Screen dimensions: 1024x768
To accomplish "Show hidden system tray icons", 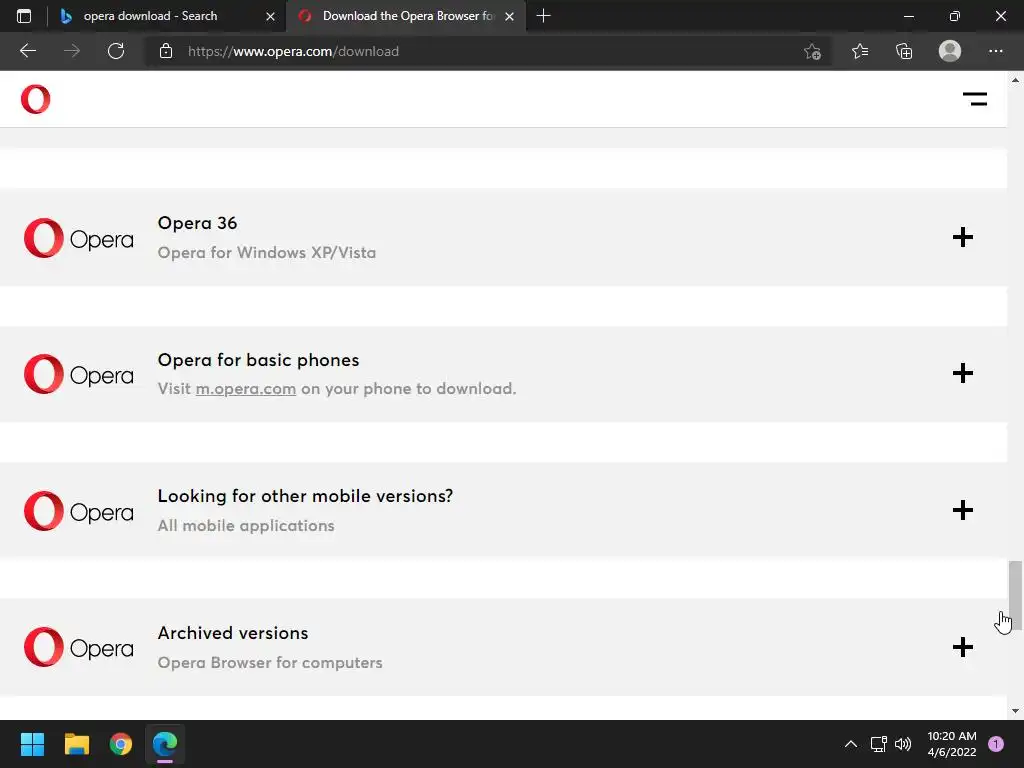I will click(x=850, y=744).
